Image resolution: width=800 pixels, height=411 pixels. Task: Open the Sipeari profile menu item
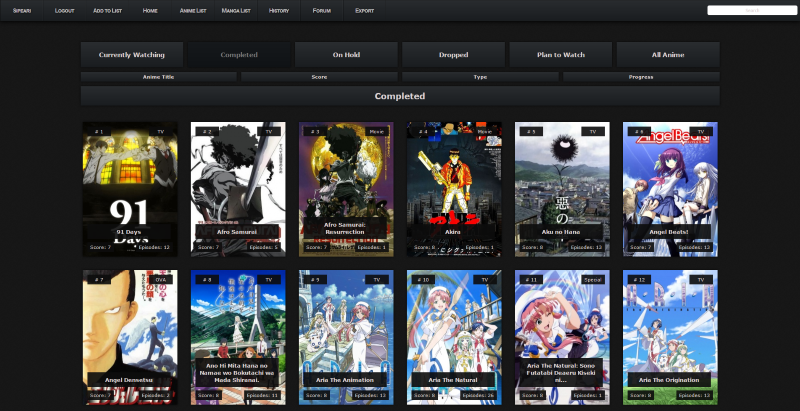[22, 11]
